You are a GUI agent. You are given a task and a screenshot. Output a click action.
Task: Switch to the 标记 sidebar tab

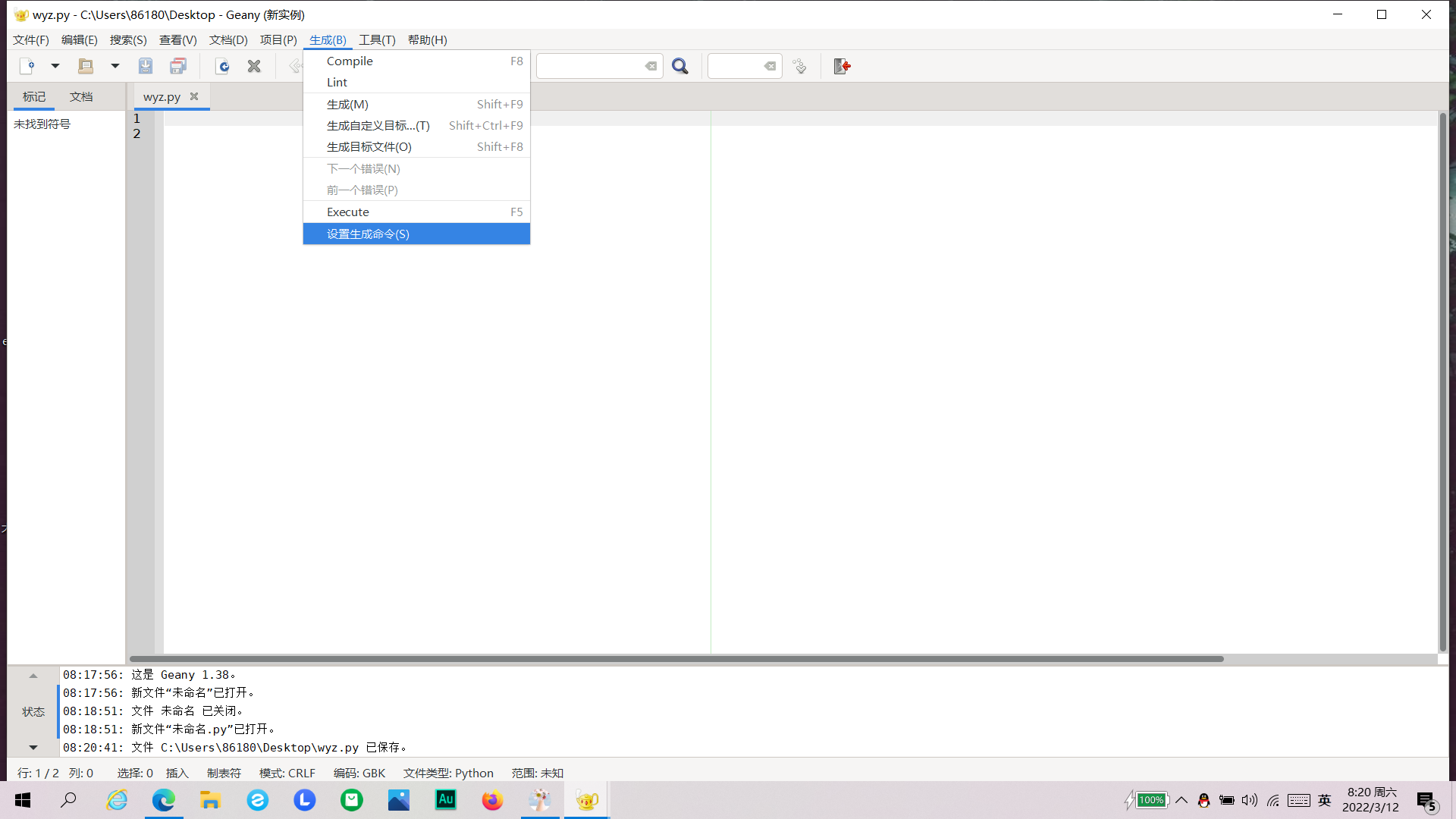pos(34,96)
